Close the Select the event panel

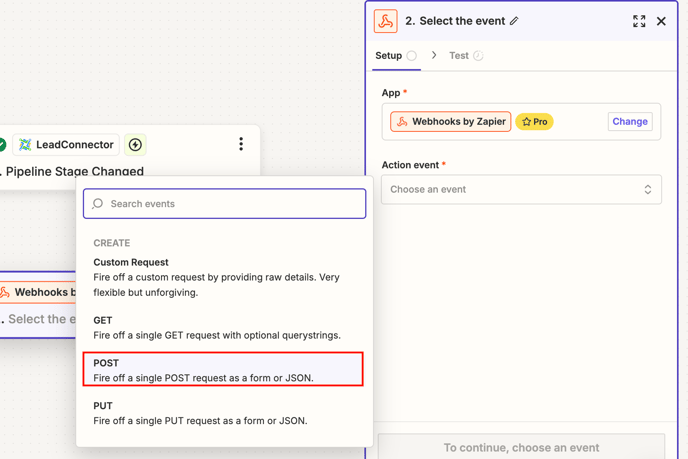click(661, 21)
